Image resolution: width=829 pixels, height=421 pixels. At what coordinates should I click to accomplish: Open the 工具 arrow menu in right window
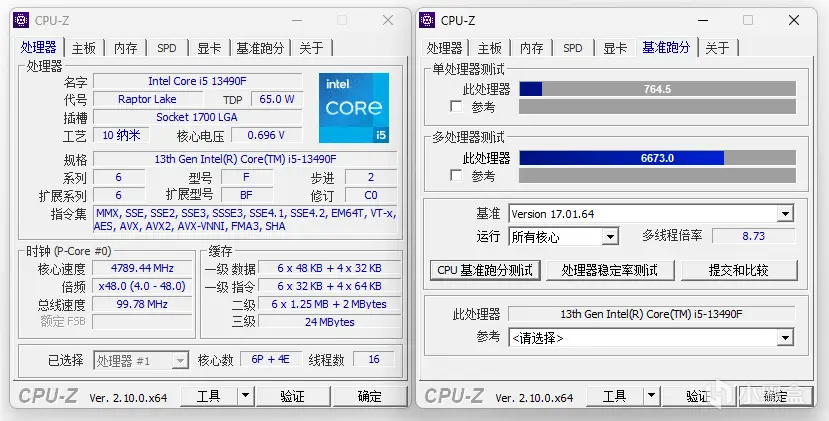click(x=651, y=396)
